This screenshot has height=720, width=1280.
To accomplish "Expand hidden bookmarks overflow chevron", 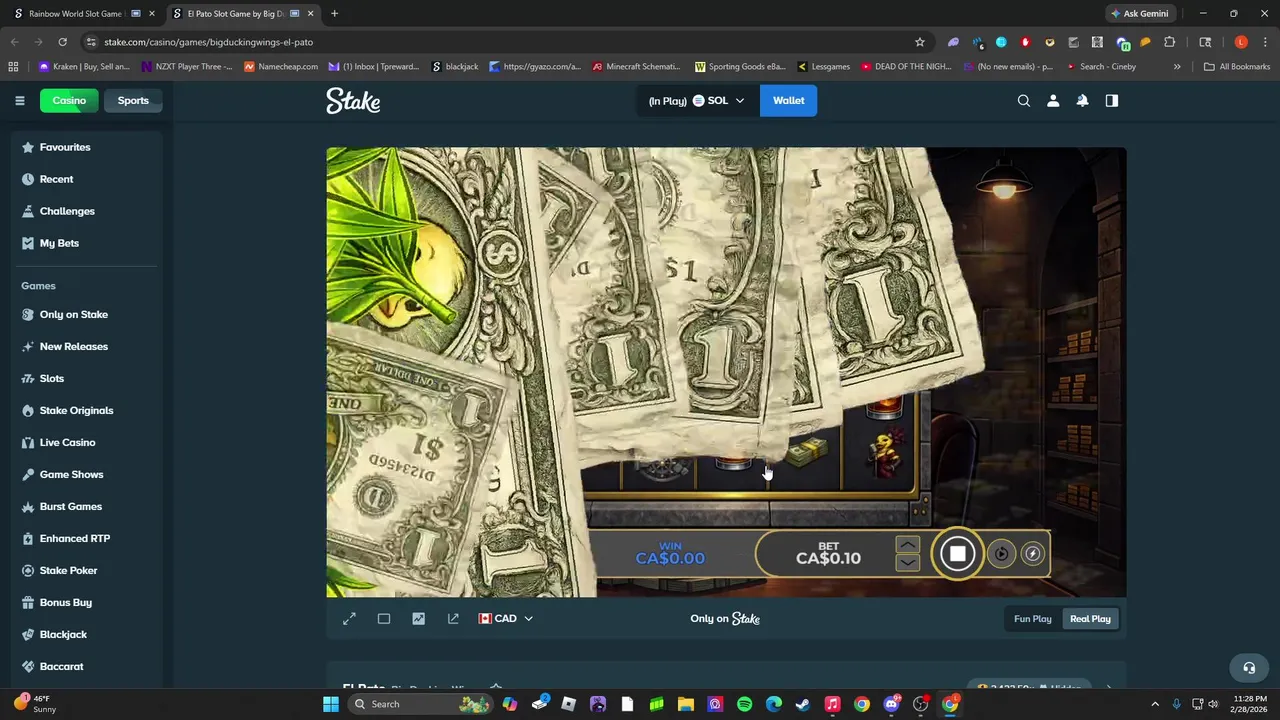I will tap(1177, 67).
